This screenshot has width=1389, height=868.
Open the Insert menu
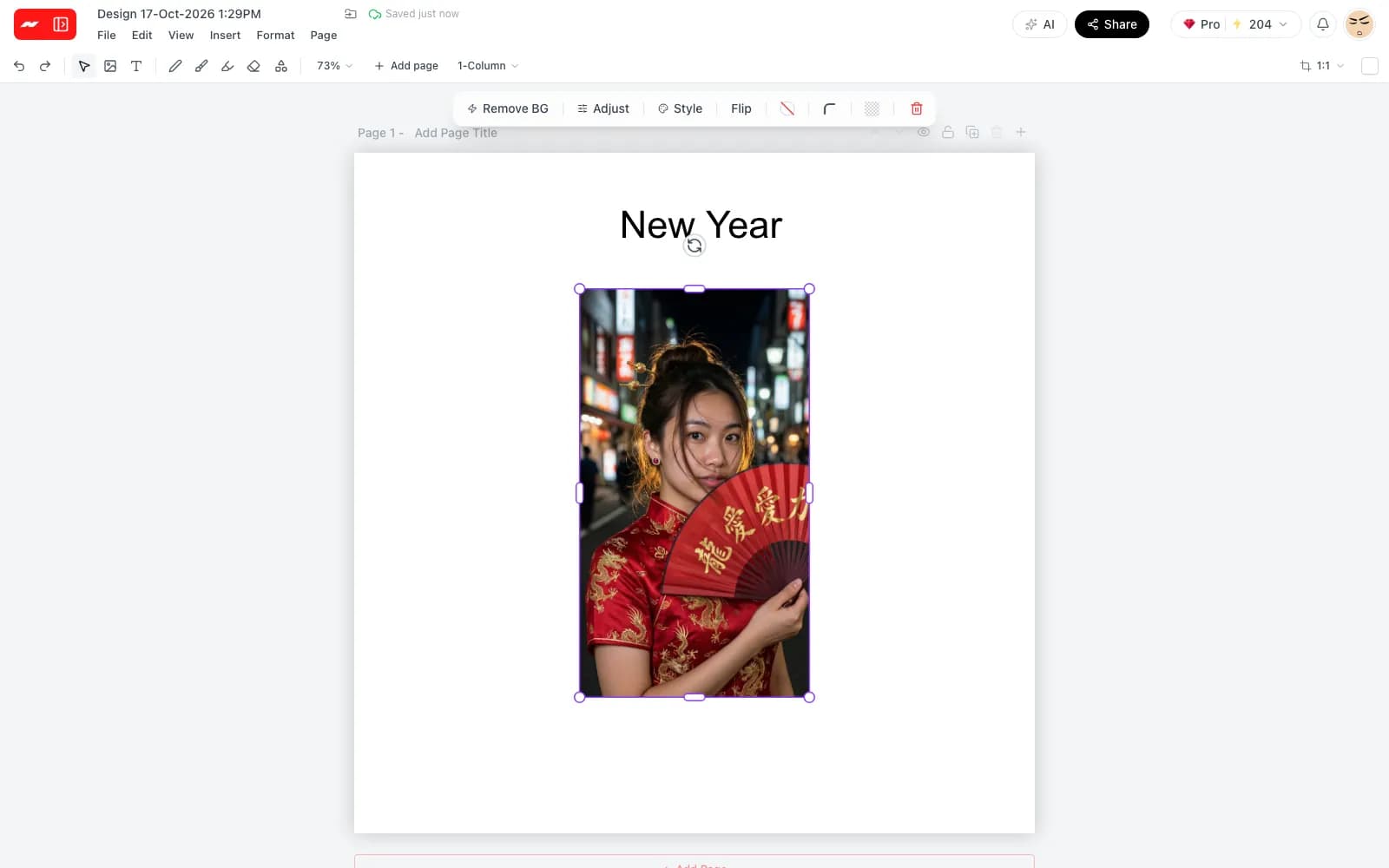225,36
